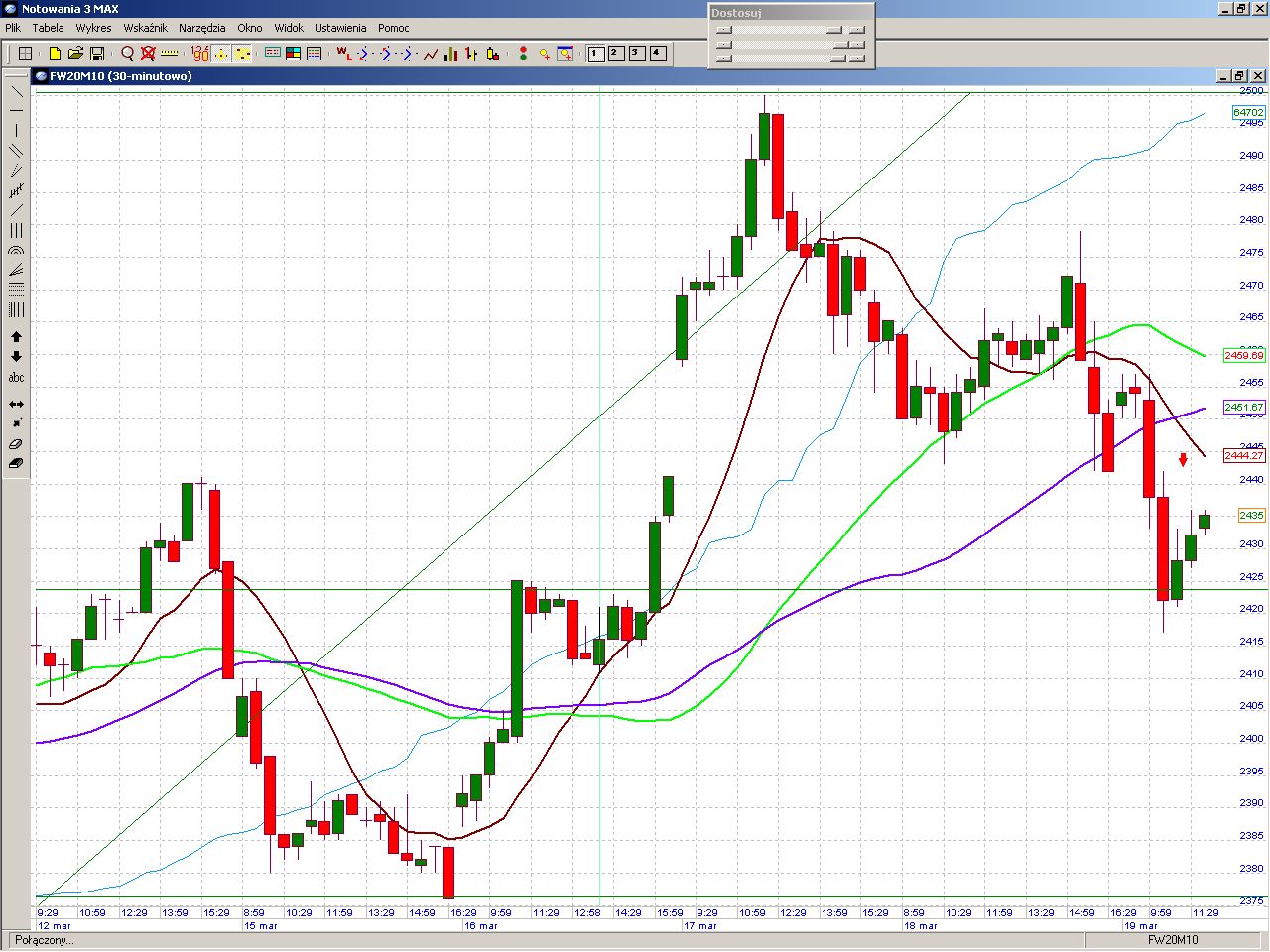
Task: Click the grid table icon in the toolbar
Action: [26, 54]
